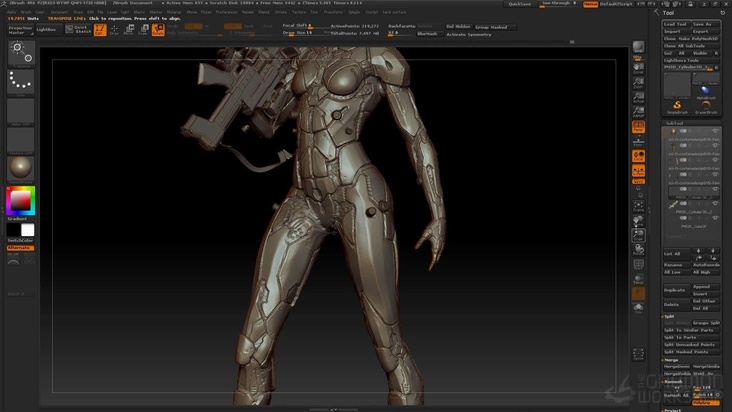
Task: Open the brush selector thumbnail
Action: tap(21, 54)
